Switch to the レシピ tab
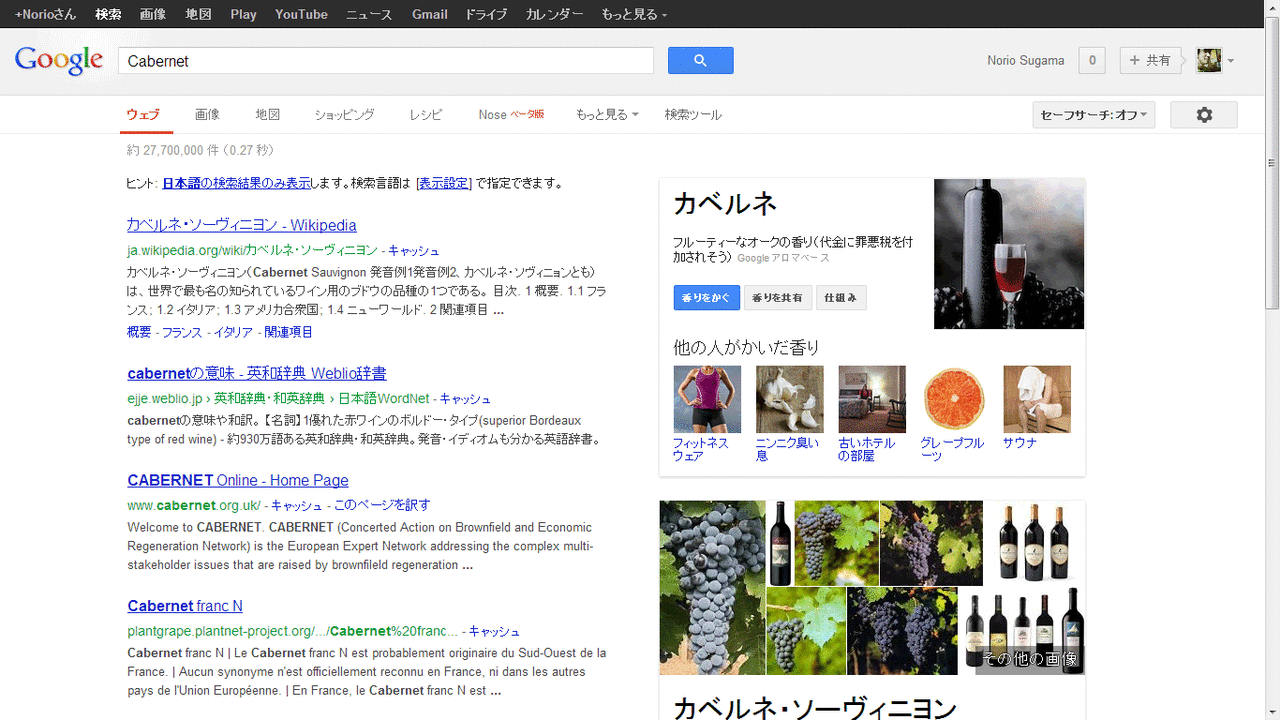The image size is (1280, 720). click(x=425, y=115)
